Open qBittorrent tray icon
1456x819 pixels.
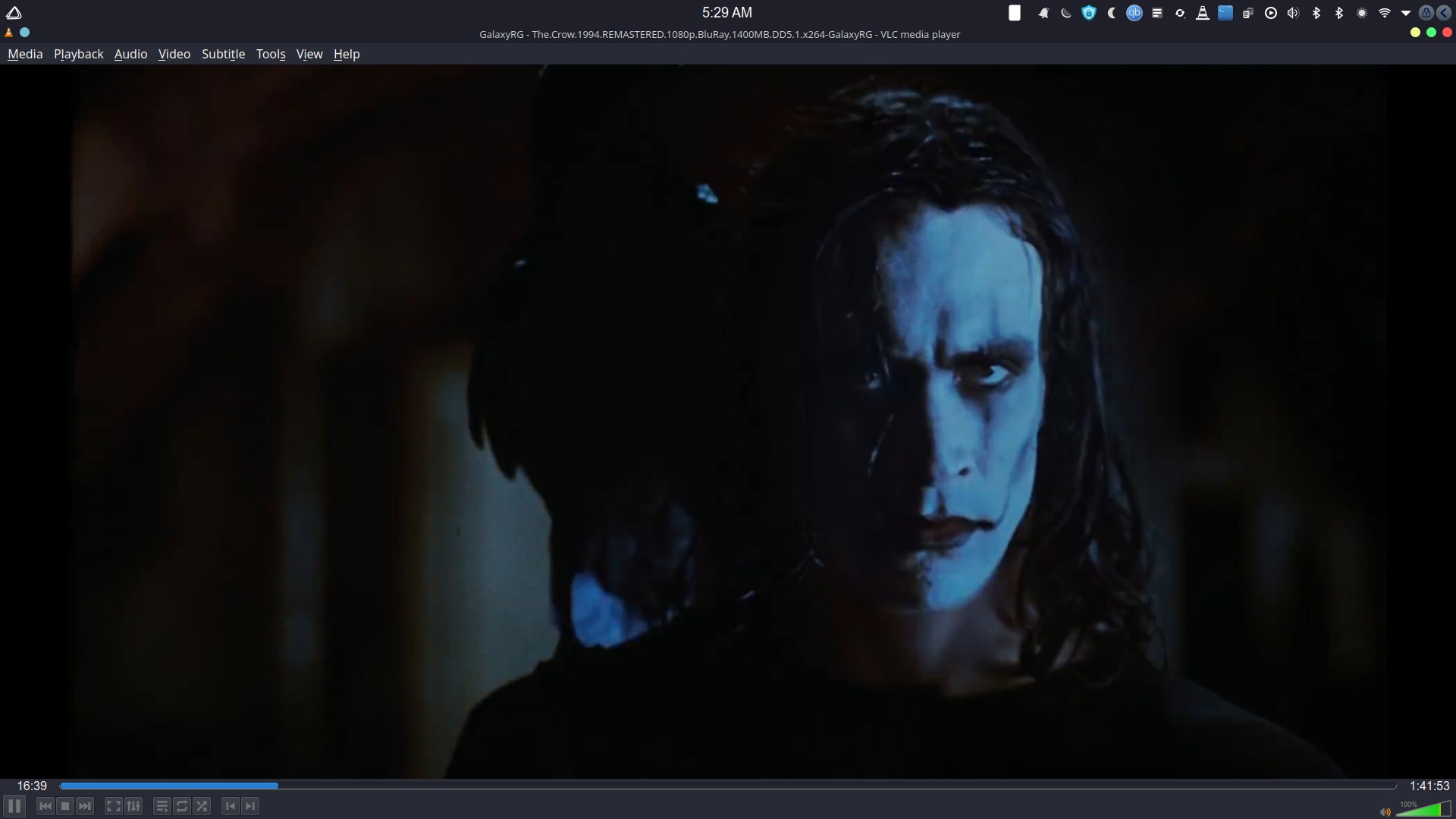[1134, 13]
